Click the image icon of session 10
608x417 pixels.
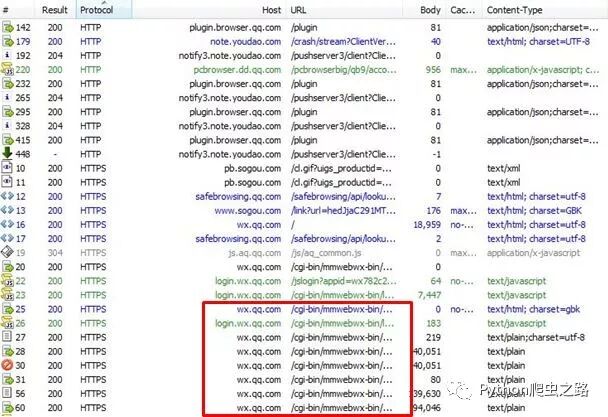(7, 168)
